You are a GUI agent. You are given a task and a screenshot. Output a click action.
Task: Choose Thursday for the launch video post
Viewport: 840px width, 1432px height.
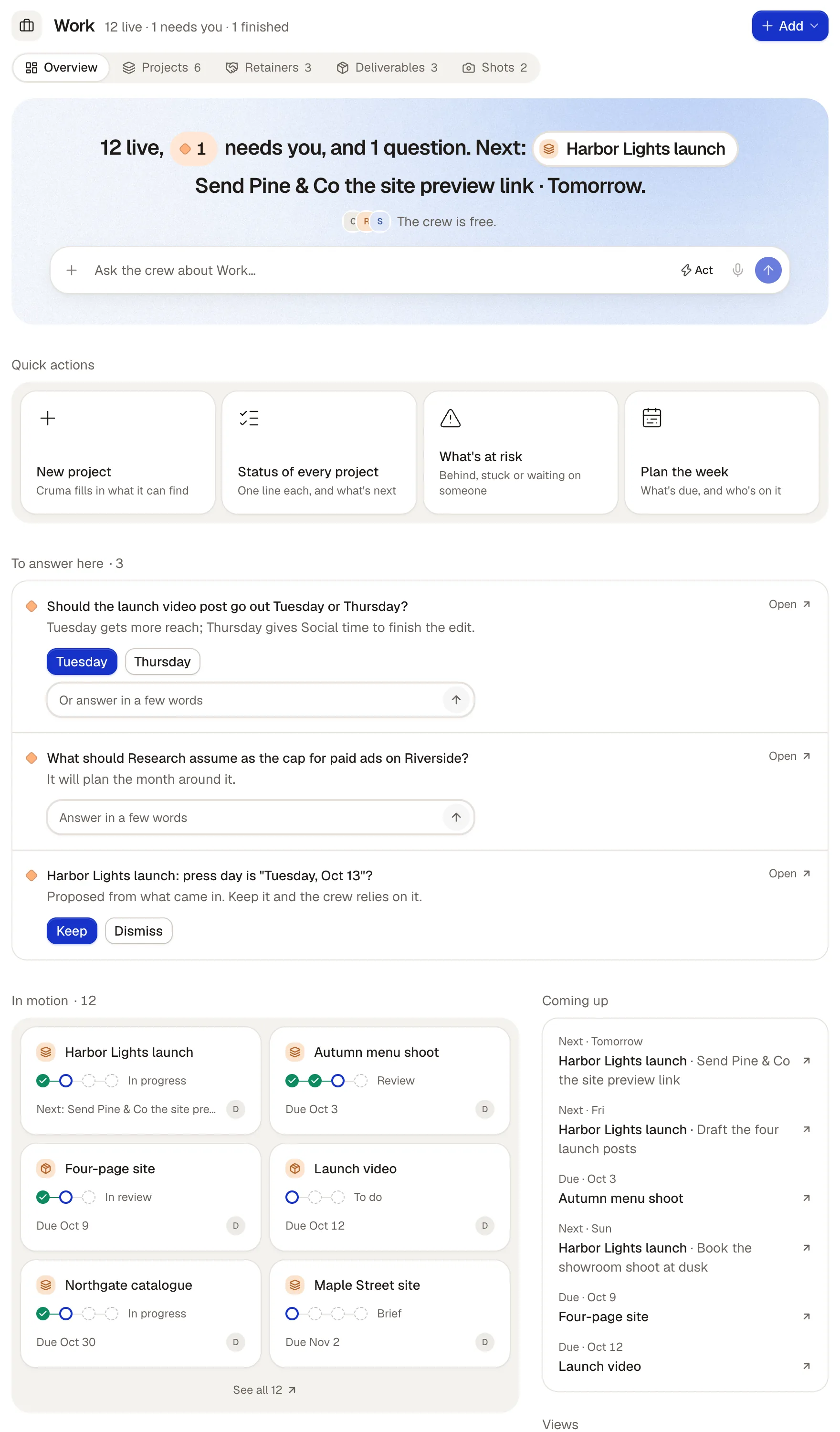pos(163,662)
